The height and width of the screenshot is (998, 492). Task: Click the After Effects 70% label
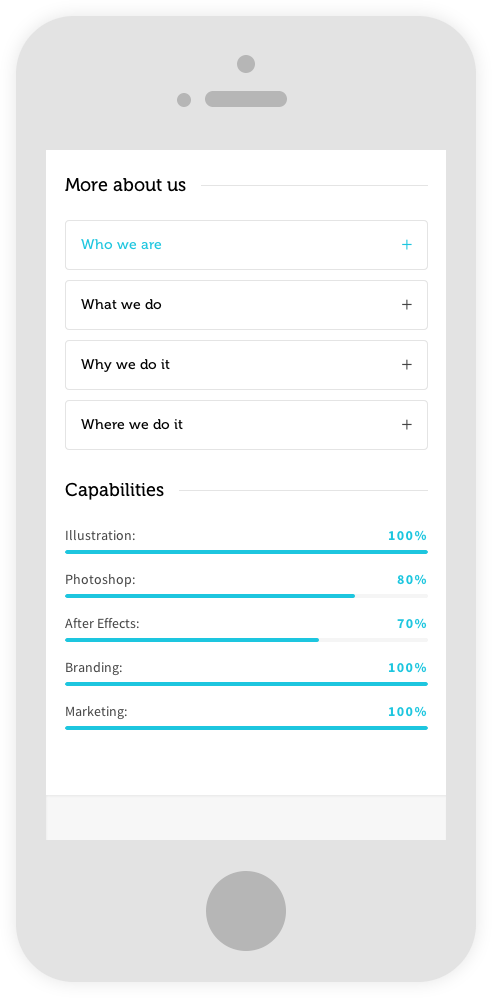[412, 624]
